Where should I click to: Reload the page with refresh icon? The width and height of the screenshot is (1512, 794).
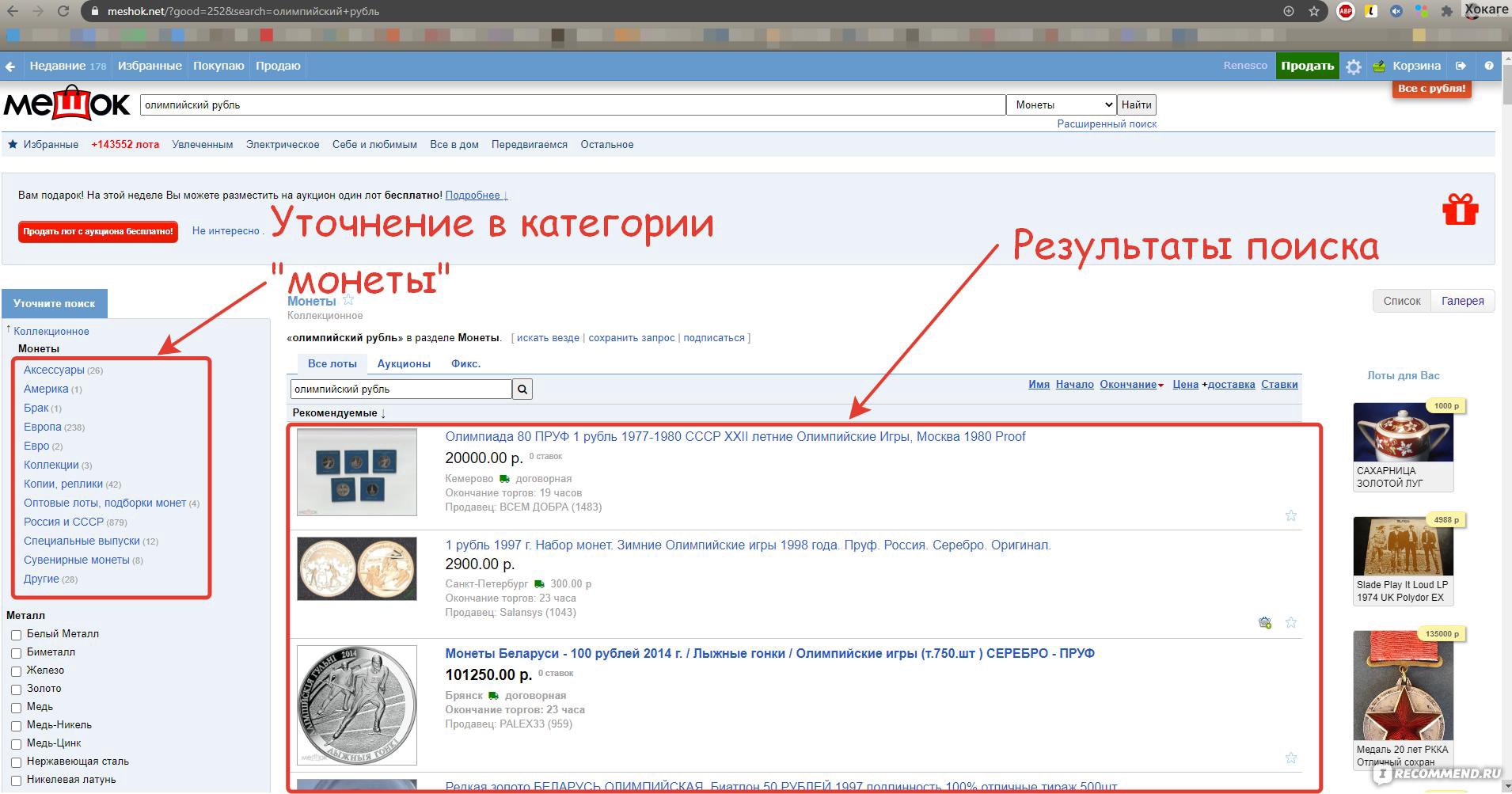(63, 11)
